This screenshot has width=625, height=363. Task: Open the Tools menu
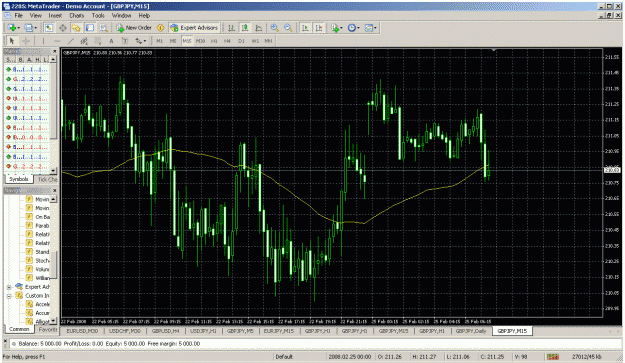click(98, 16)
